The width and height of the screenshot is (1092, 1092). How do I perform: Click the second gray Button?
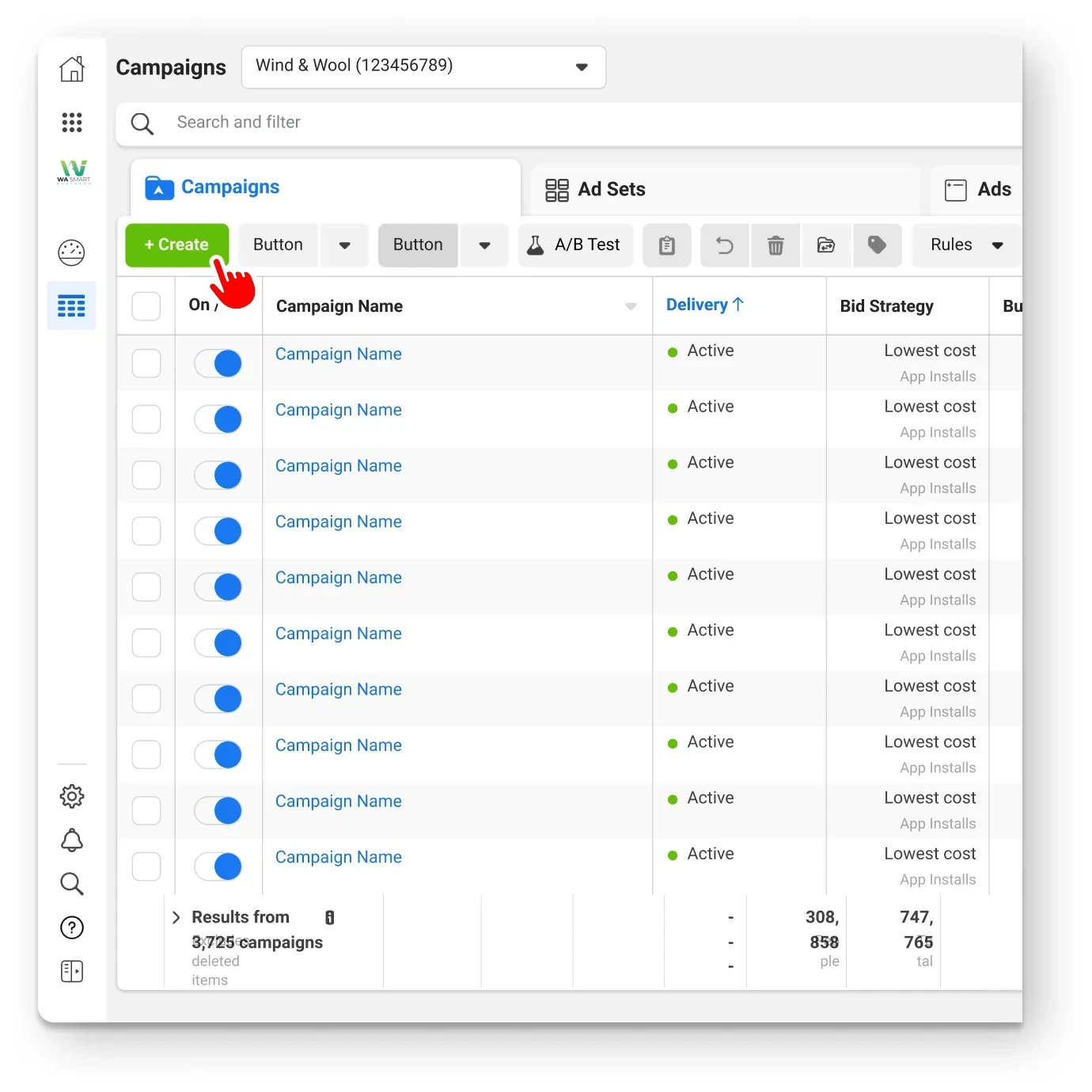[418, 245]
